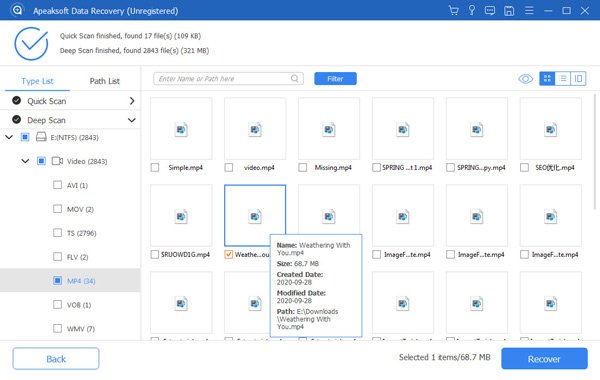The image size is (600, 380).
Task: Toggle the E:(NTFS) drive checkbox
Action: click(x=25, y=137)
